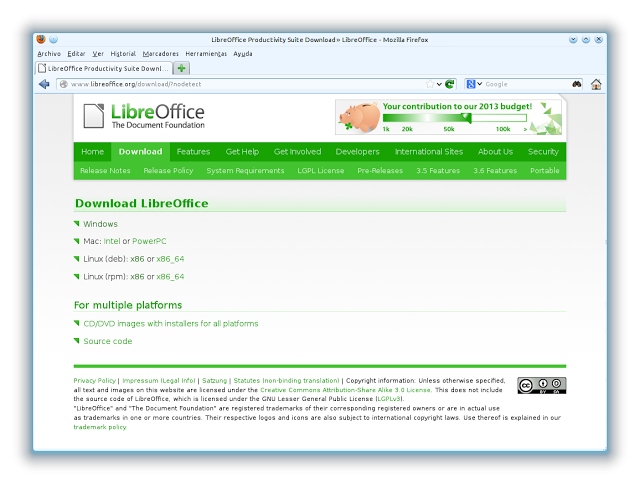Image resolution: width=640 pixels, height=484 pixels.
Task: Reload the page with the refresh icon
Action: pos(450,84)
